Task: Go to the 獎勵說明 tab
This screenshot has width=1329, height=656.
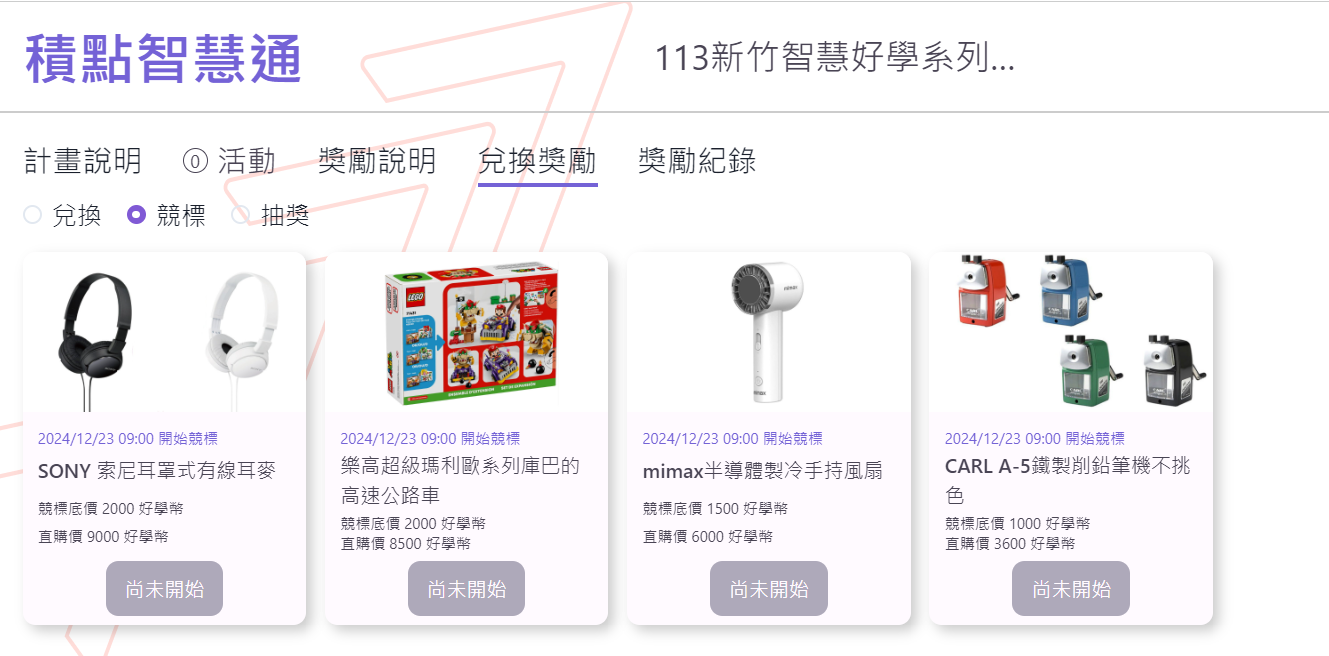Action: click(377, 161)
